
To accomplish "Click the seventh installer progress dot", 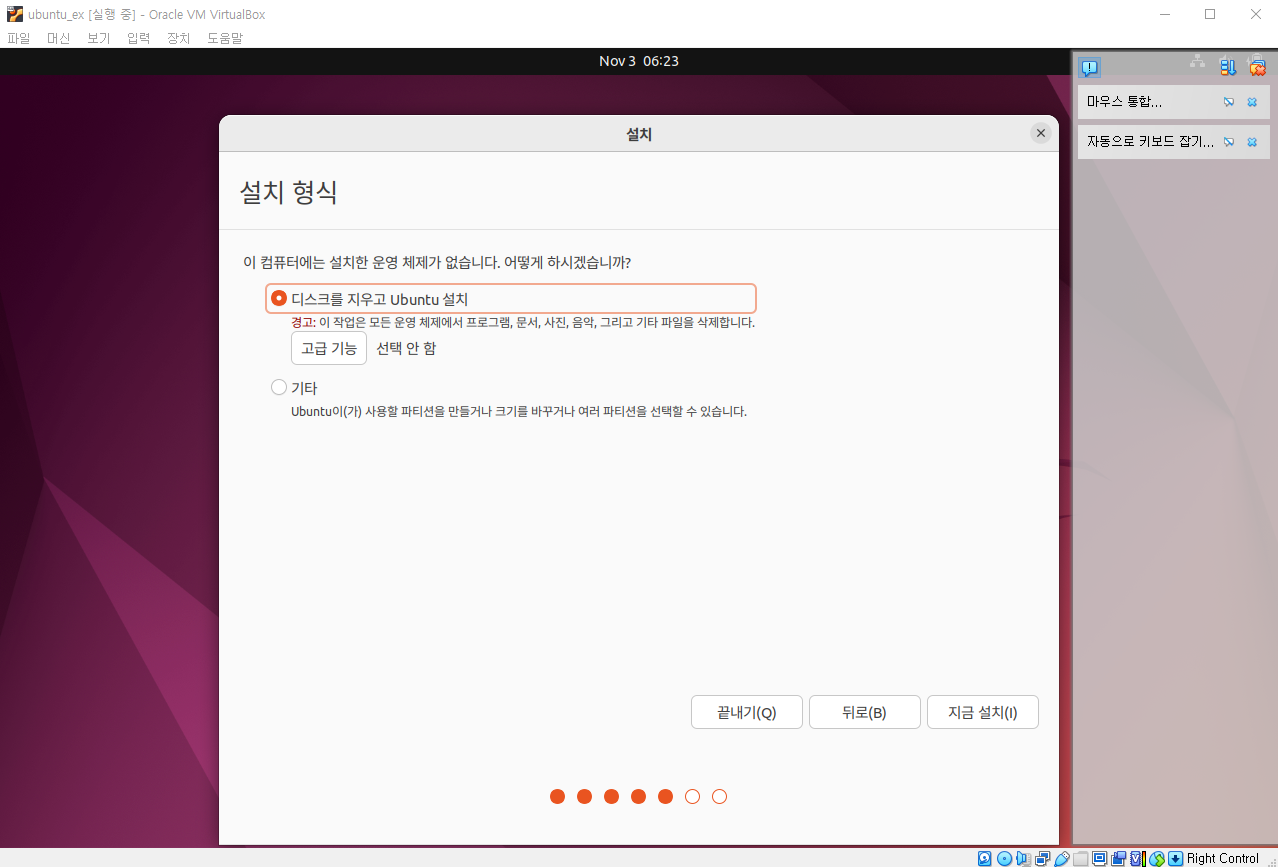I will 719,796.
